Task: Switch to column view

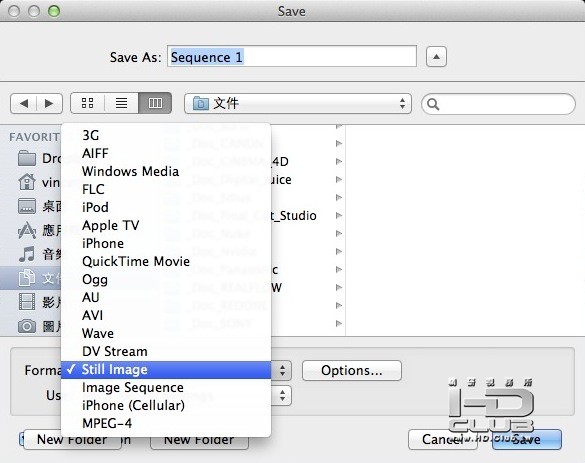Action: 155,103
